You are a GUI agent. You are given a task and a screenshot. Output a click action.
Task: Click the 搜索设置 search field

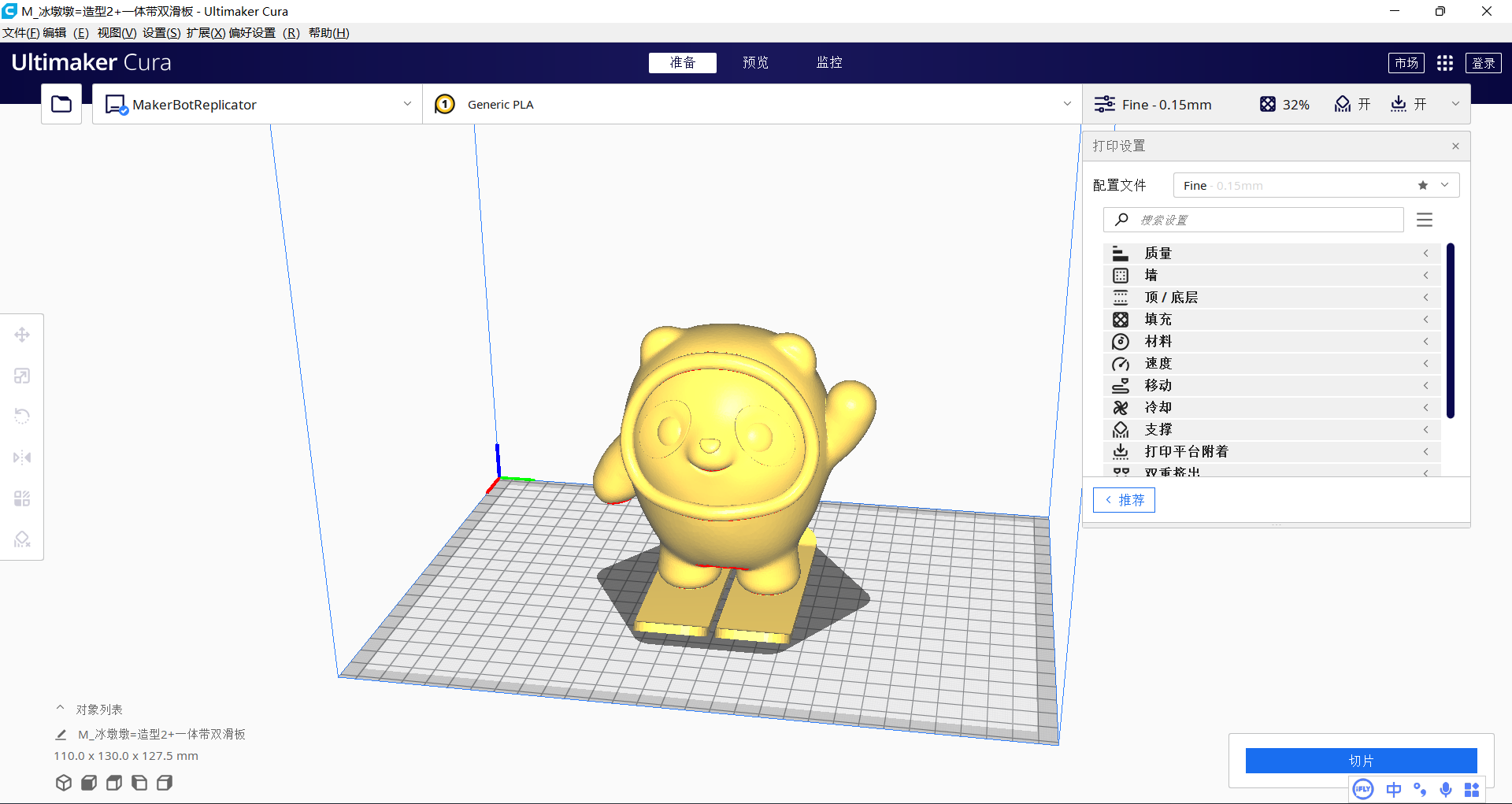coord(1254,220)
